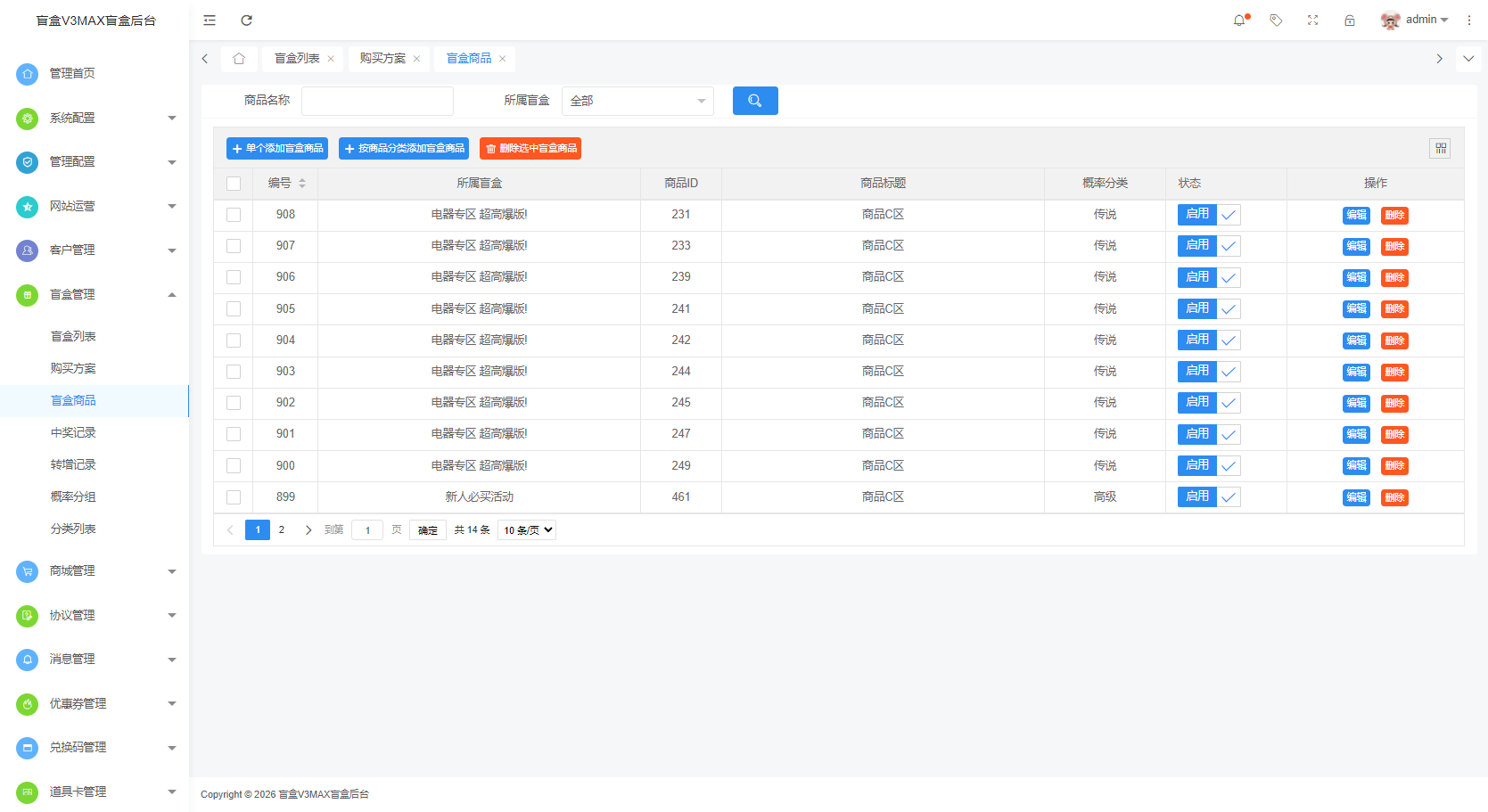Open the 10 条/页 page size dropdown
Screen dimensions: 1488x812
pyautogui.click(x=527, y=530)
